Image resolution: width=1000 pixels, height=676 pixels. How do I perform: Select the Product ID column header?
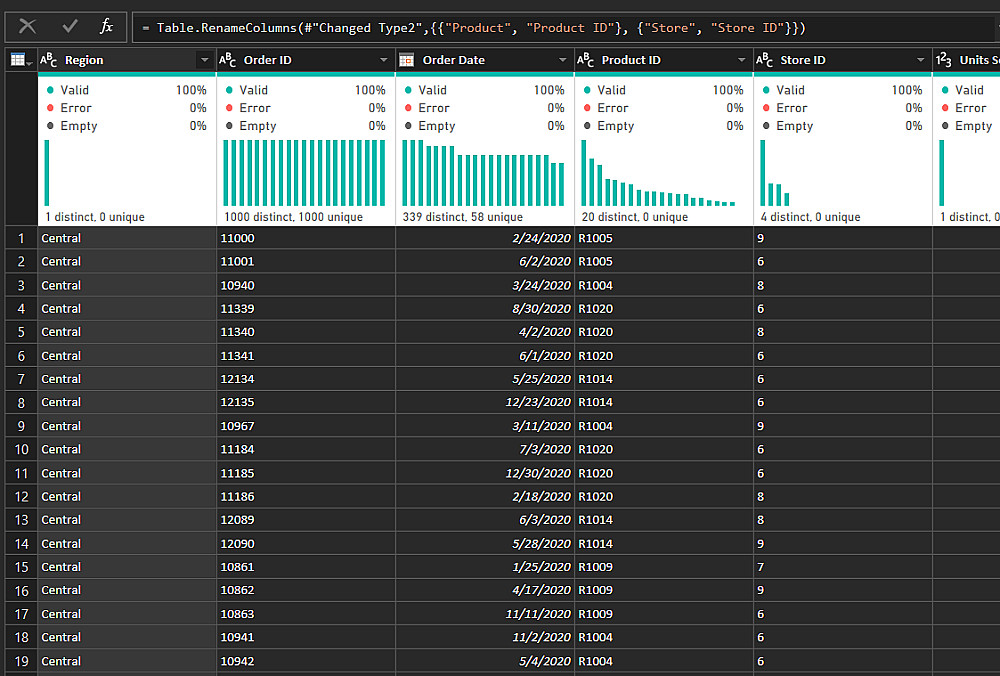650,60
